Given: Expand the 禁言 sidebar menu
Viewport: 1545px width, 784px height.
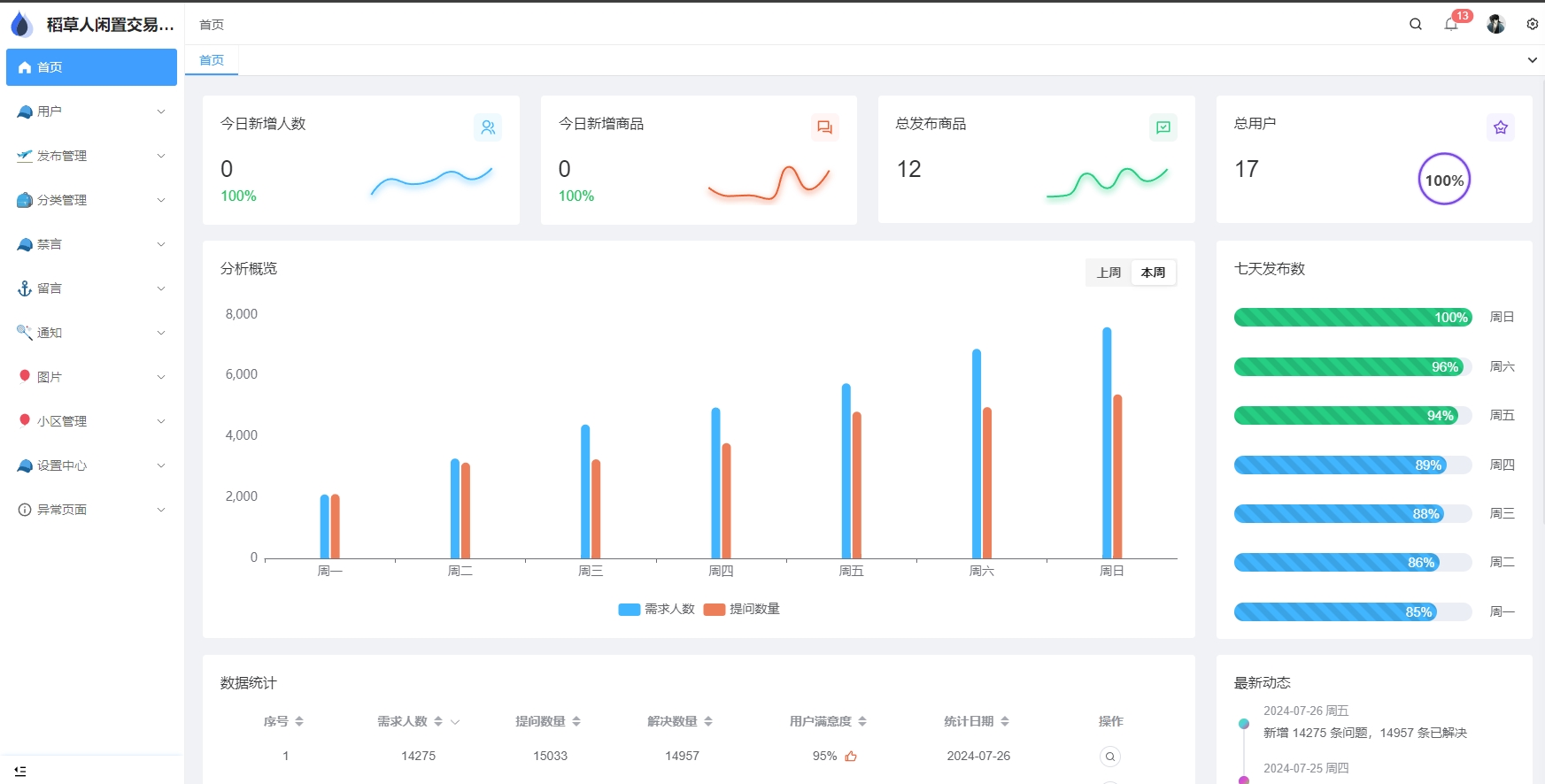Looking at the screenshot, I should coord(91,244).
